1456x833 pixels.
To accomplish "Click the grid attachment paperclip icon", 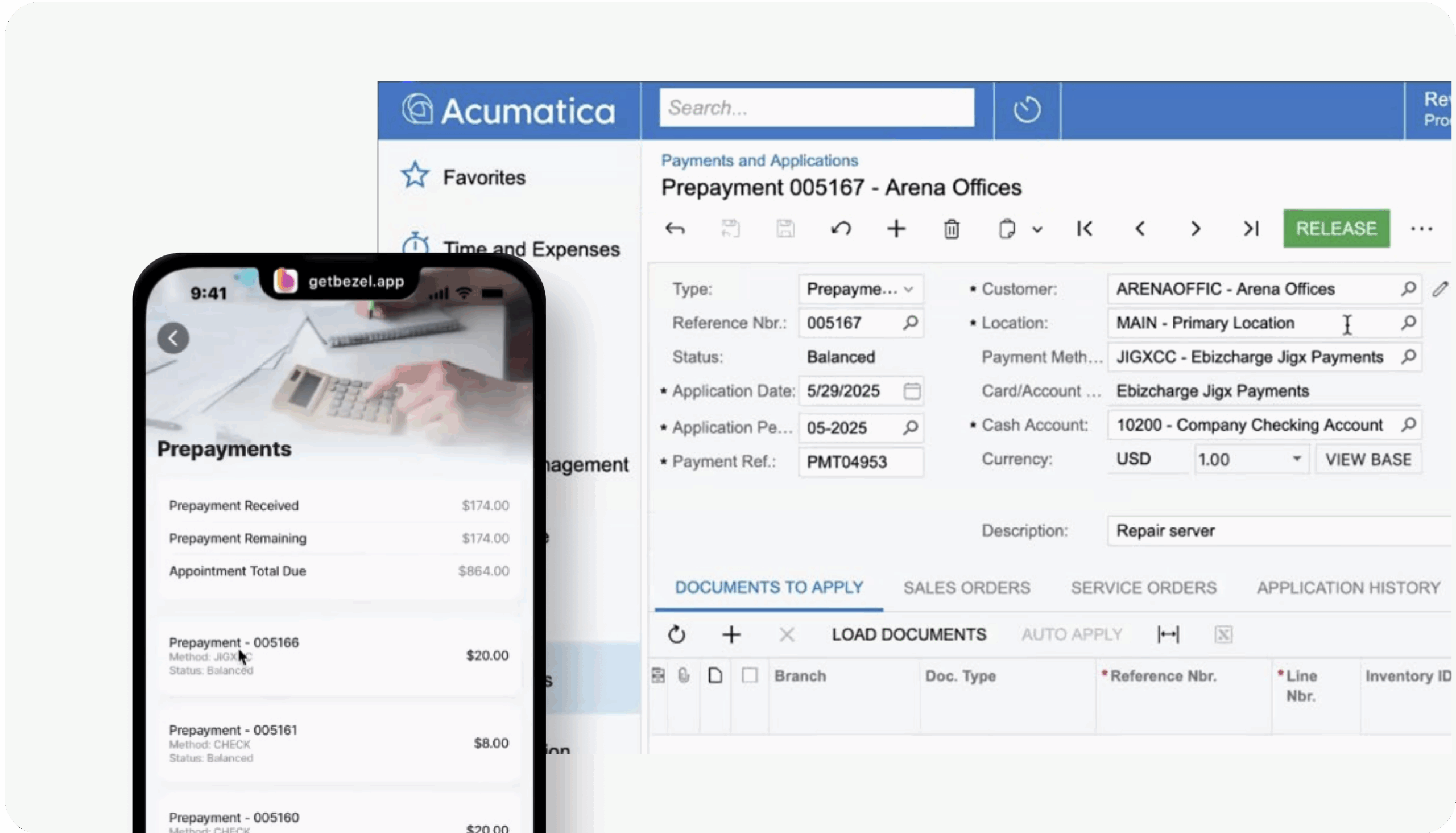I will point(684,675).
